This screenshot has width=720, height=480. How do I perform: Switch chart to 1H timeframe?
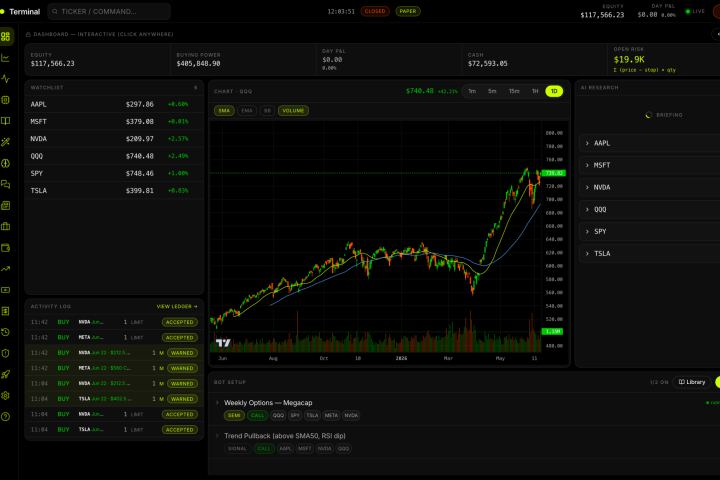point(535,91)
